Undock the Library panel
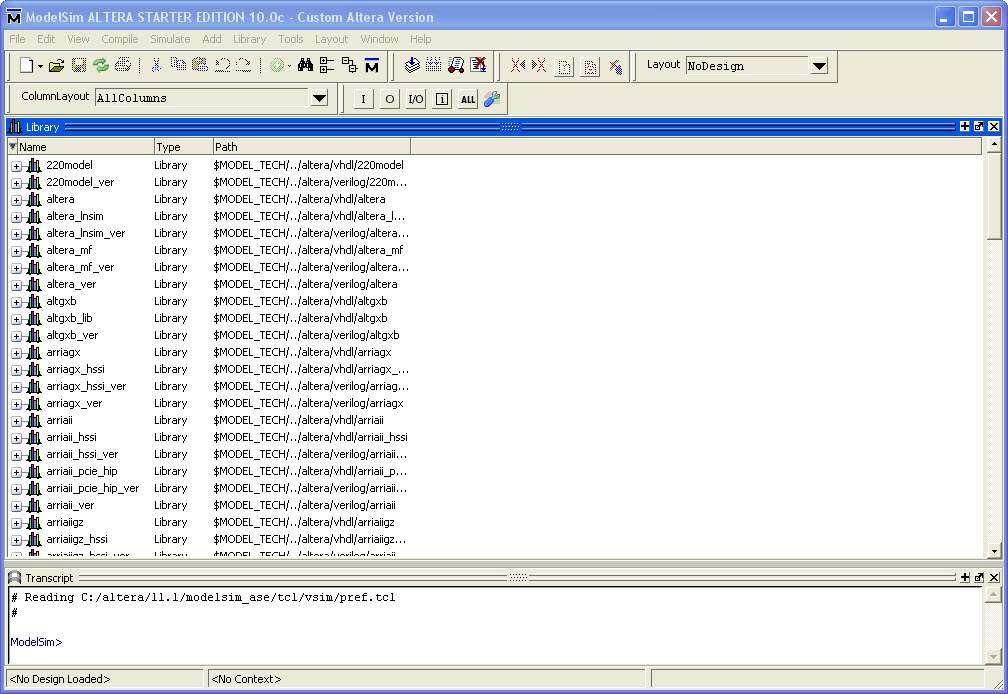The width and height of the screenshot is (1008, 694). pyautogui.click(x=979, y=127)
